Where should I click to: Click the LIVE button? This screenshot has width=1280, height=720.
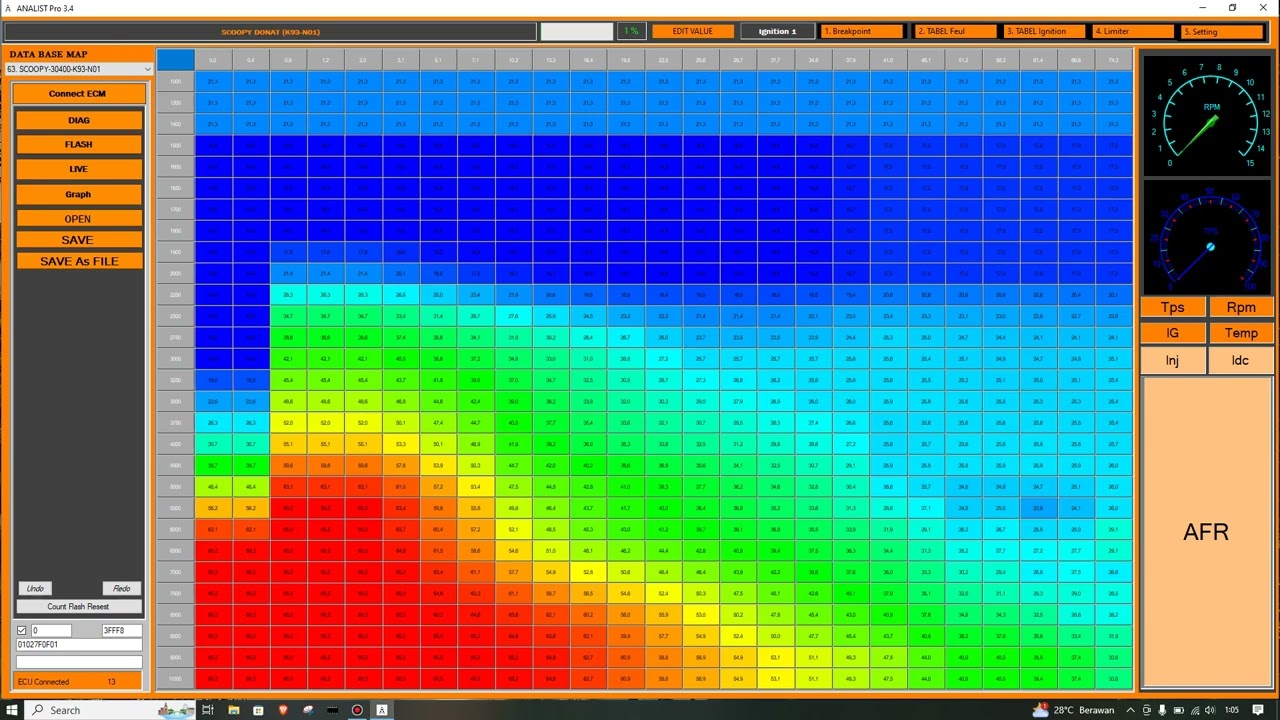79,169
